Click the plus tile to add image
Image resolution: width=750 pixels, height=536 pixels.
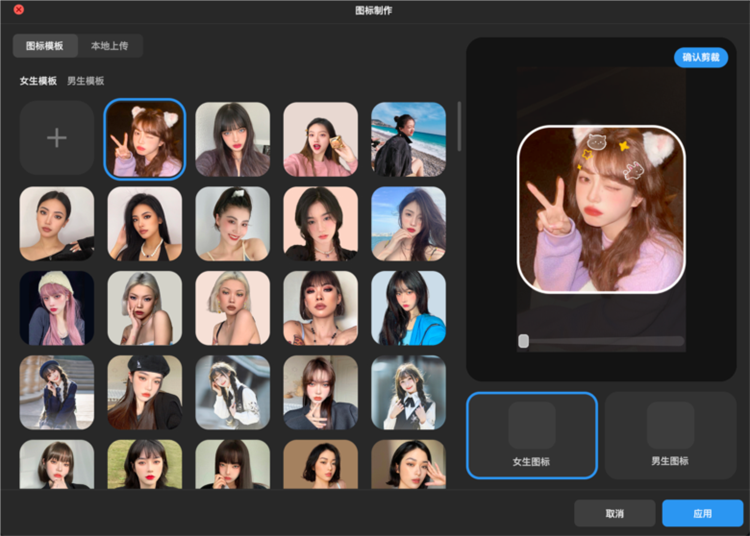point(57,139)
